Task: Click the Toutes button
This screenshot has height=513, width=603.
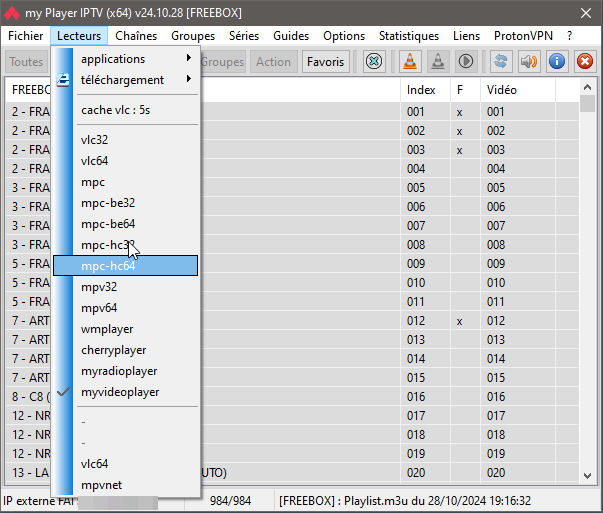Action: point(26,62)
